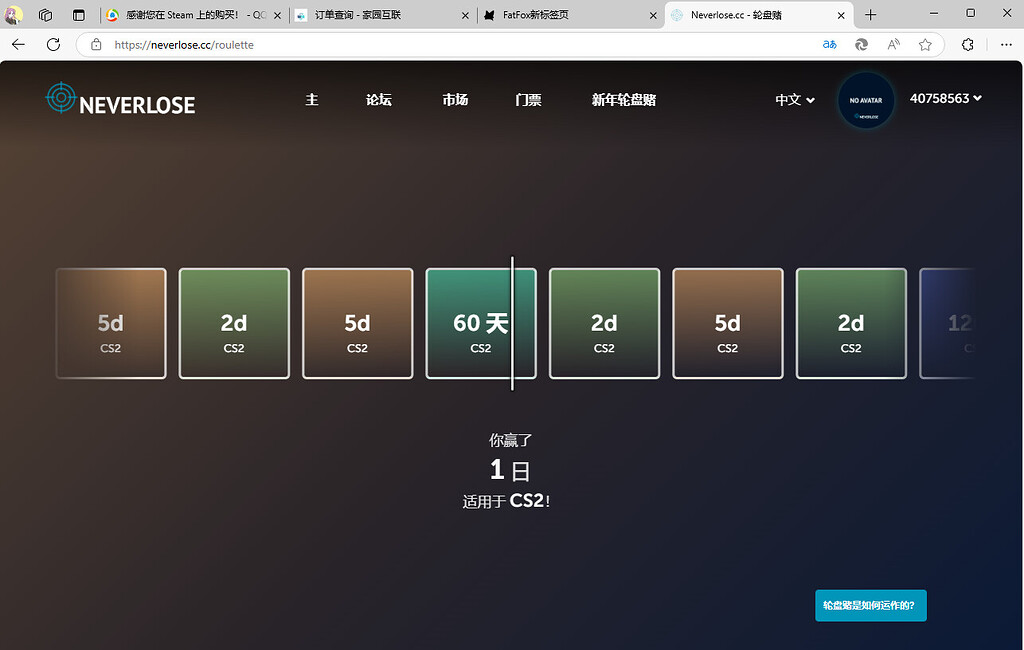Screen dimensions: 1024x650
Task: Expand the 中文 language dropdown
Action: point(793,100)
